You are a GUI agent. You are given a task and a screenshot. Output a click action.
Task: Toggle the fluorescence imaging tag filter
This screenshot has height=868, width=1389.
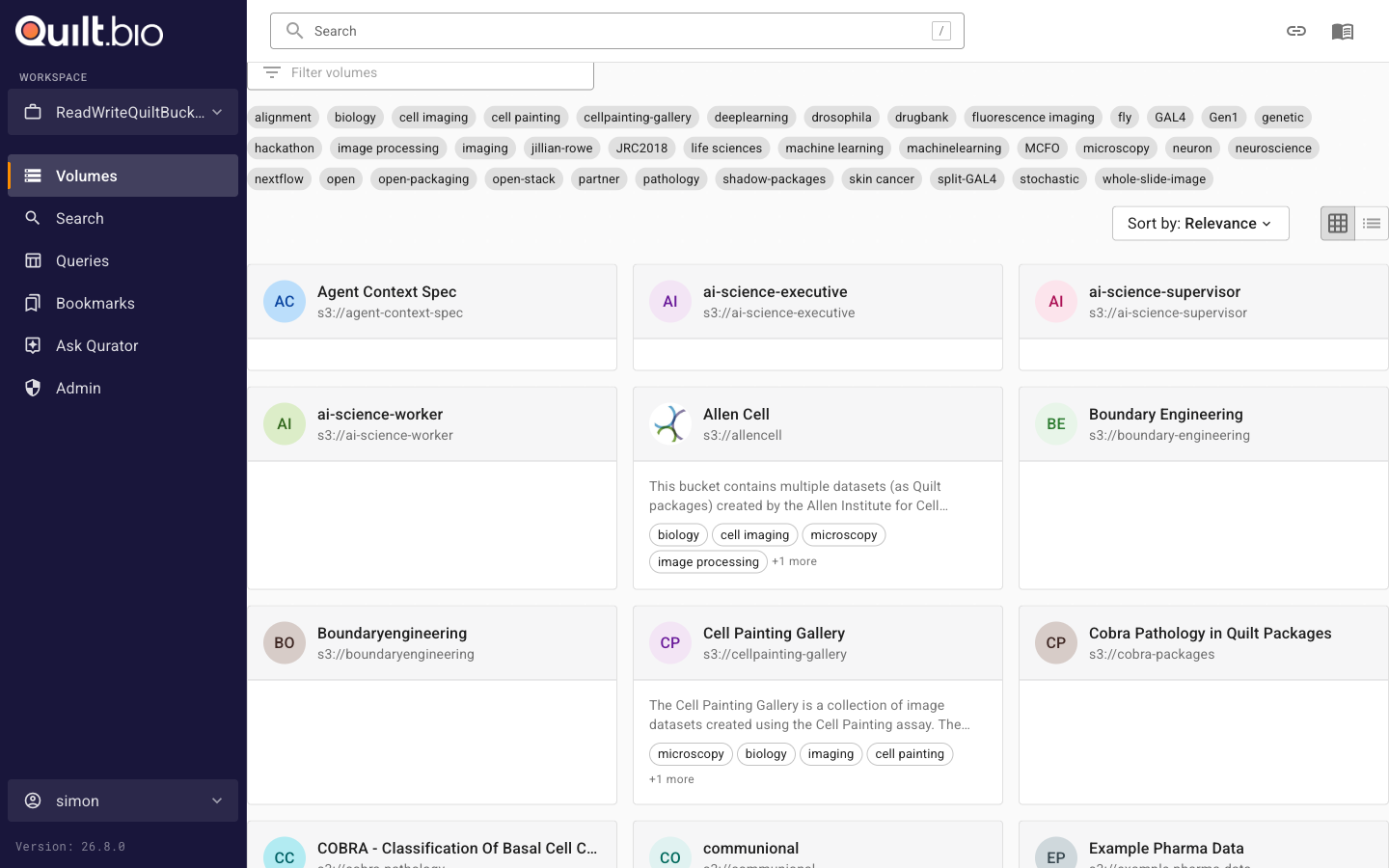1033,117
